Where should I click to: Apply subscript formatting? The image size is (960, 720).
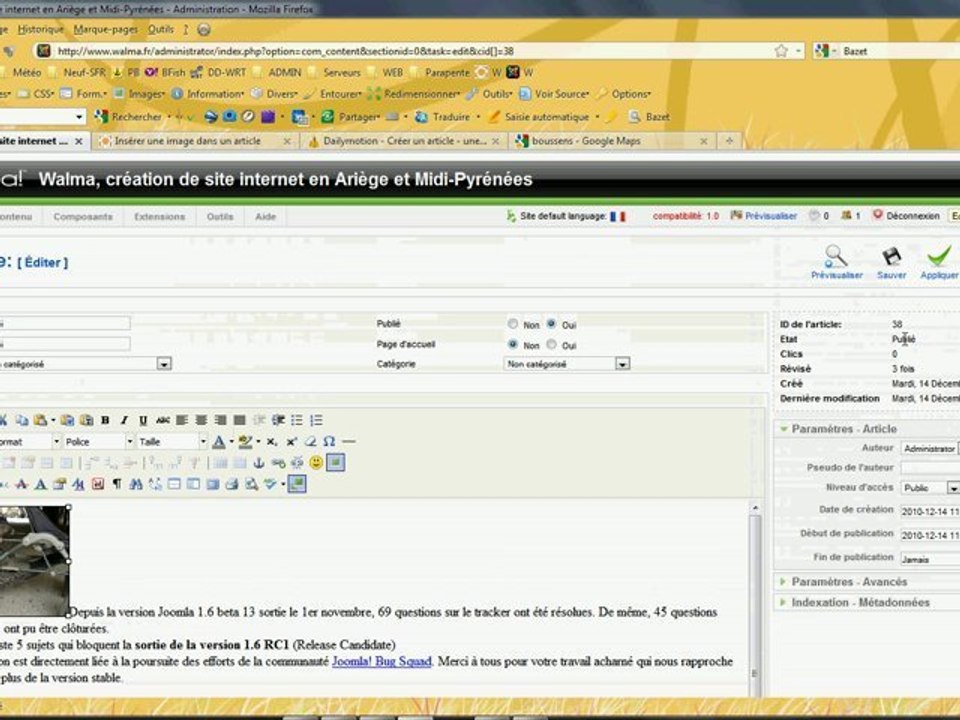(271, 441)
